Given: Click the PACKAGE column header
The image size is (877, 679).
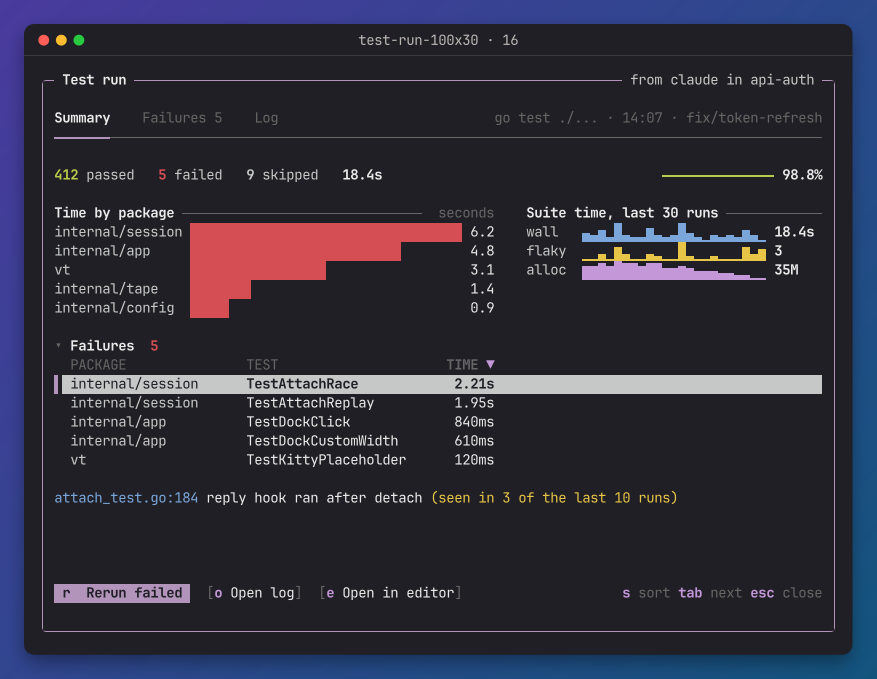Looking at the screenshot, I should click(98, 365).
